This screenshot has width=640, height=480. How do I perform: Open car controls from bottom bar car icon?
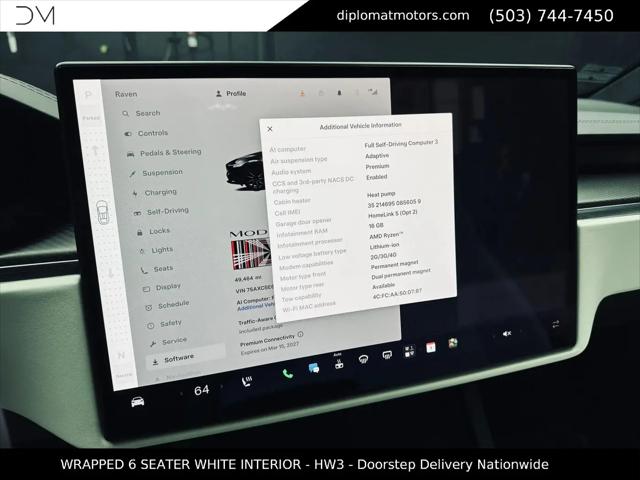[x=138, y=402]
